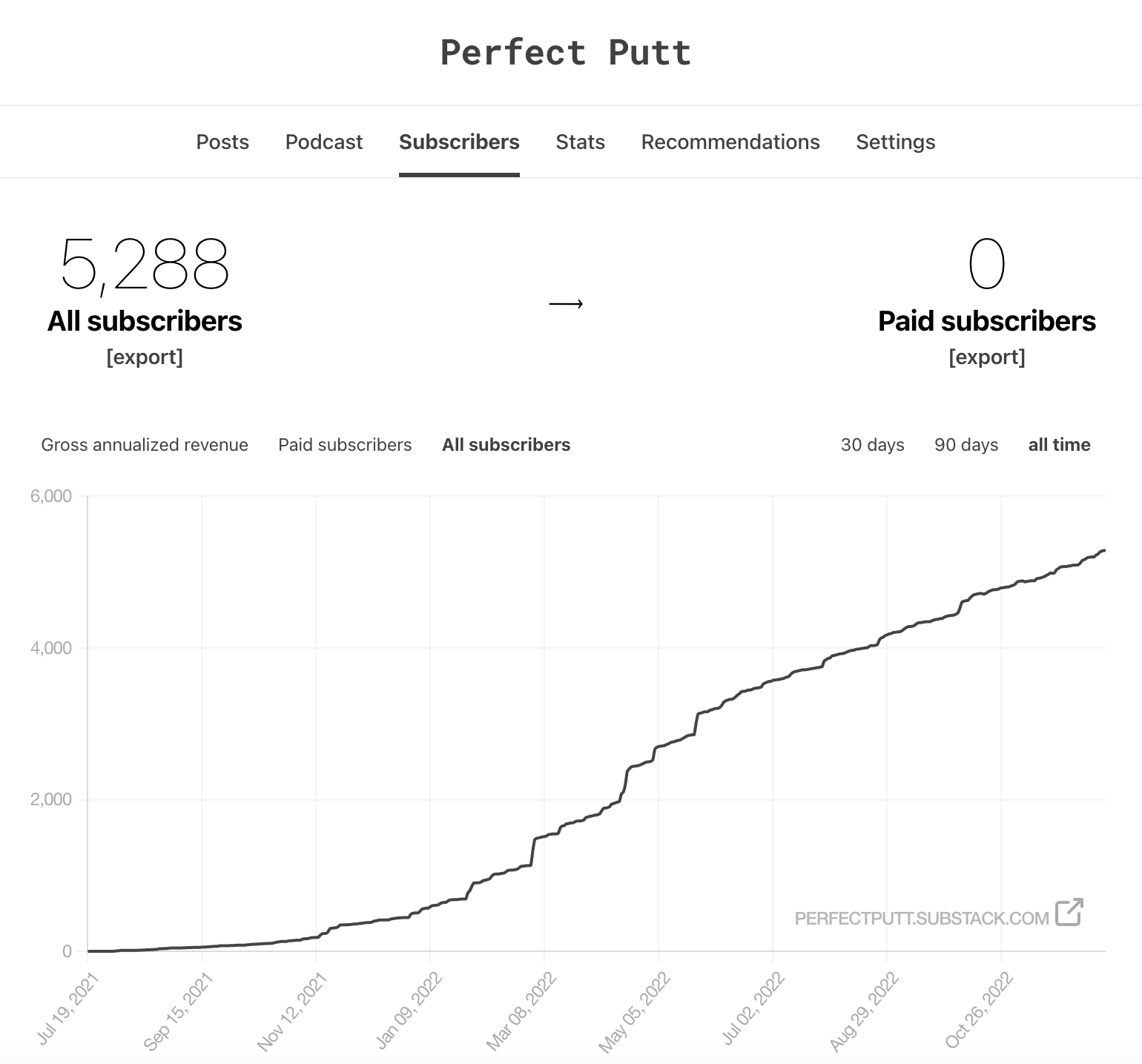Set chart range to 30 days
Viewport: 1142px width, 1064px height.
[x=872, y=445]
